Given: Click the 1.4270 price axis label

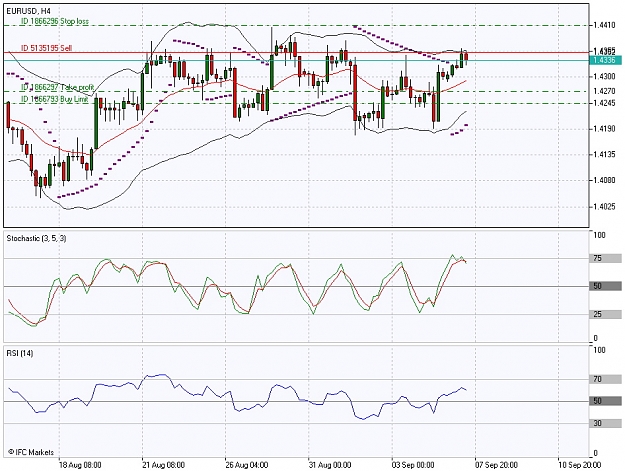Looking at the screenshot, I should pos(604,91).
